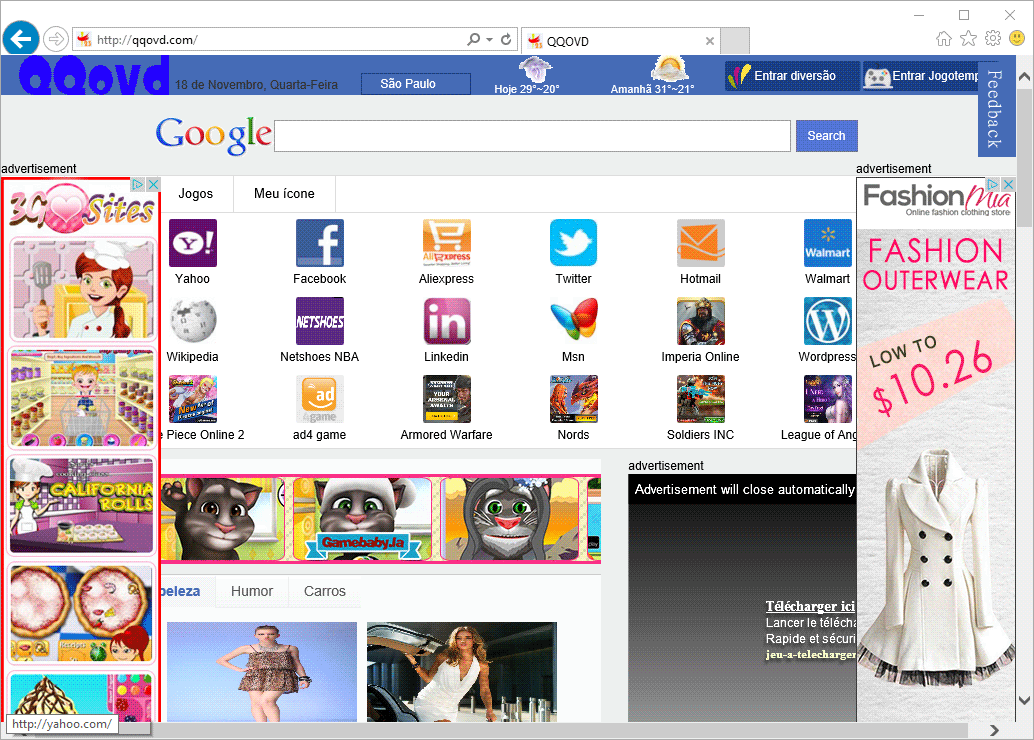The height and width of the screenshot is (740, 1034).
Task: Follow the Télécharger ici link
Action: [810, 606]
